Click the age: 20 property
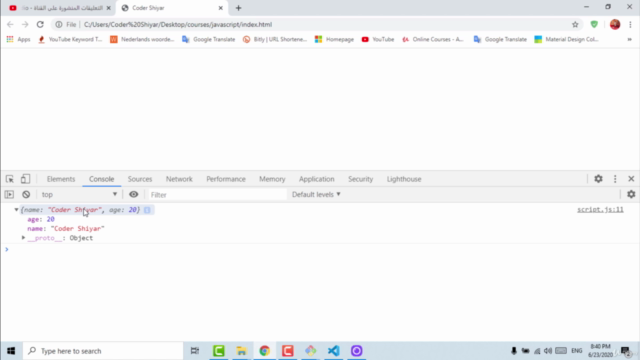640x360 pixels. click(41, 219)
